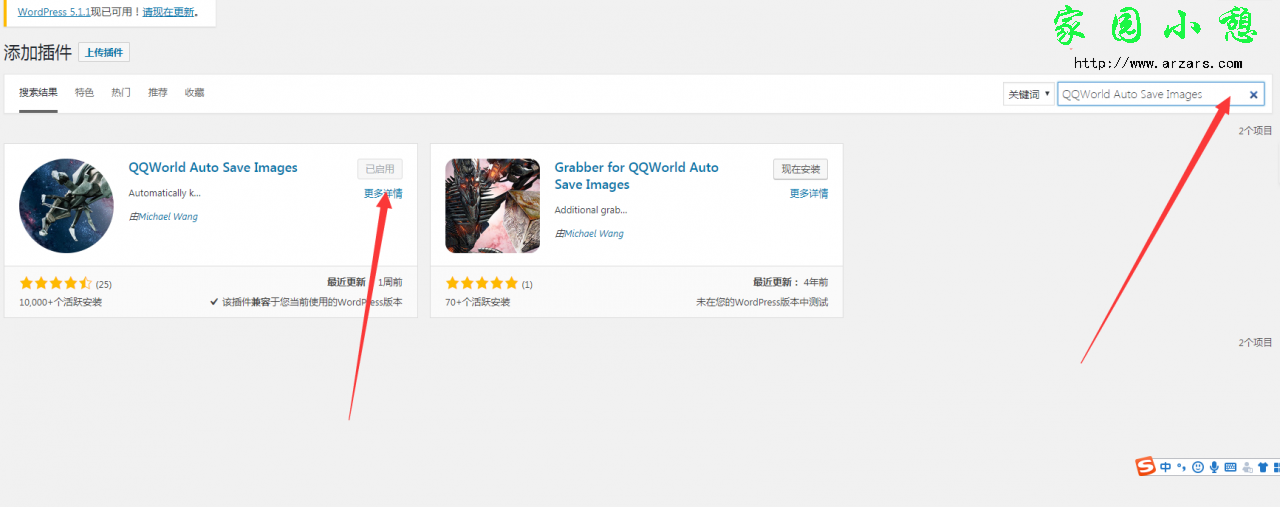Switch to the 特色 tab

pyautogui.click(x=84, y=93)
